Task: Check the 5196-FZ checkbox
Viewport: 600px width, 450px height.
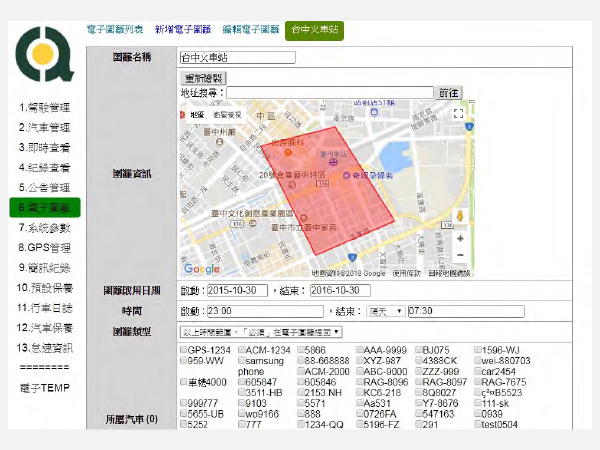Action: click(x=360, y=424)
